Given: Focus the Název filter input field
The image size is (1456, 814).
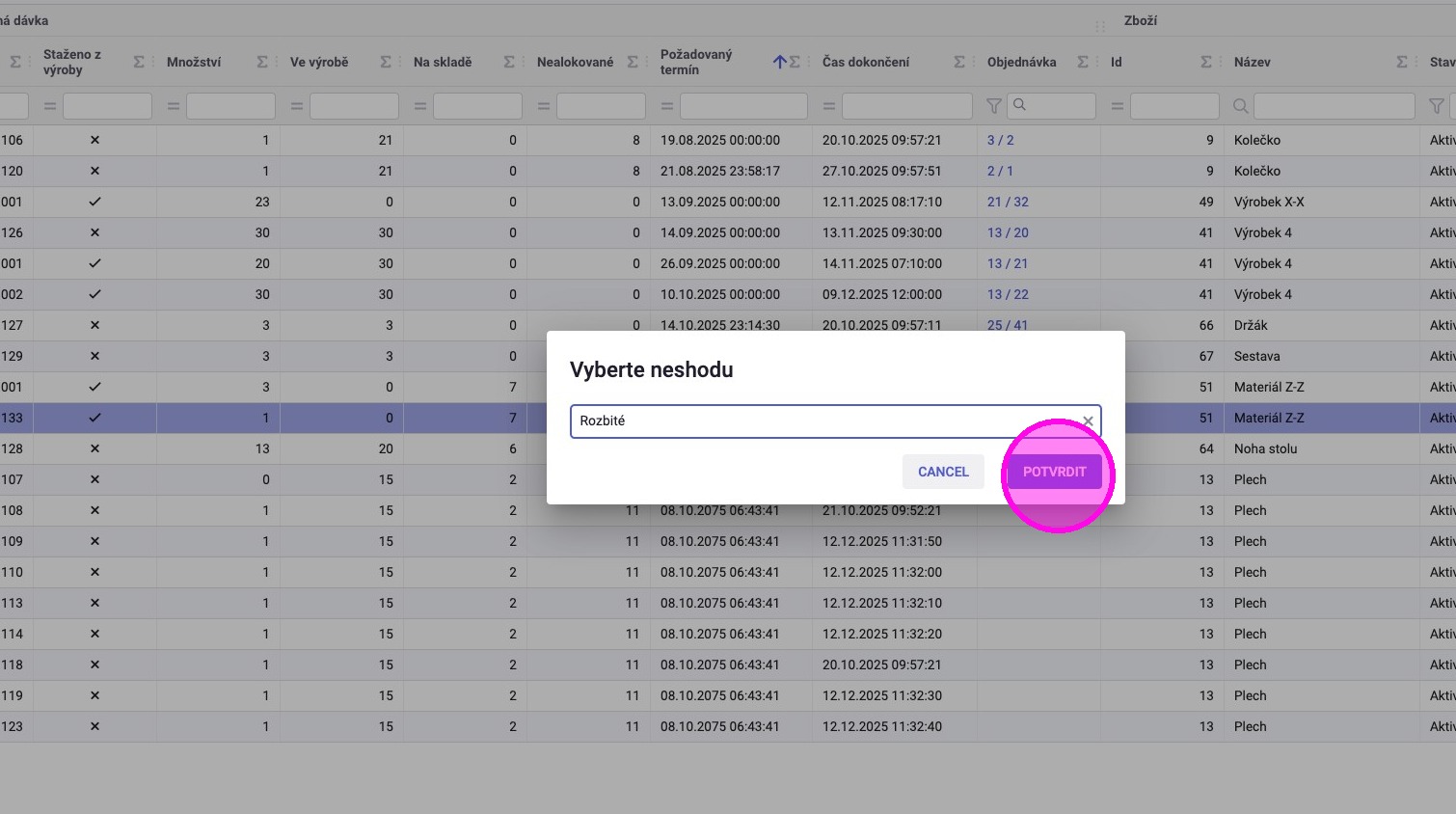Looking at the screenshot, I should tap(1335, 106).
